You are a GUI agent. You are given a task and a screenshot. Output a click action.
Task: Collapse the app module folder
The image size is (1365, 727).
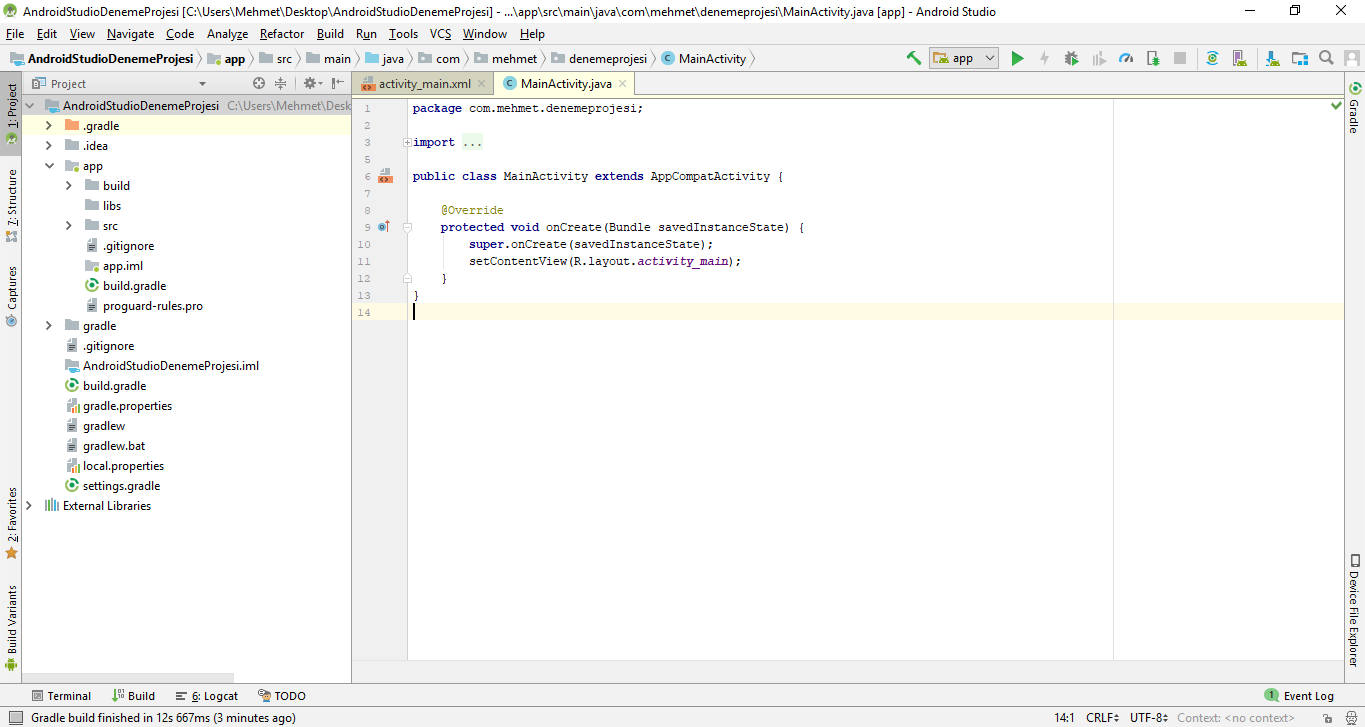point(48,166)
